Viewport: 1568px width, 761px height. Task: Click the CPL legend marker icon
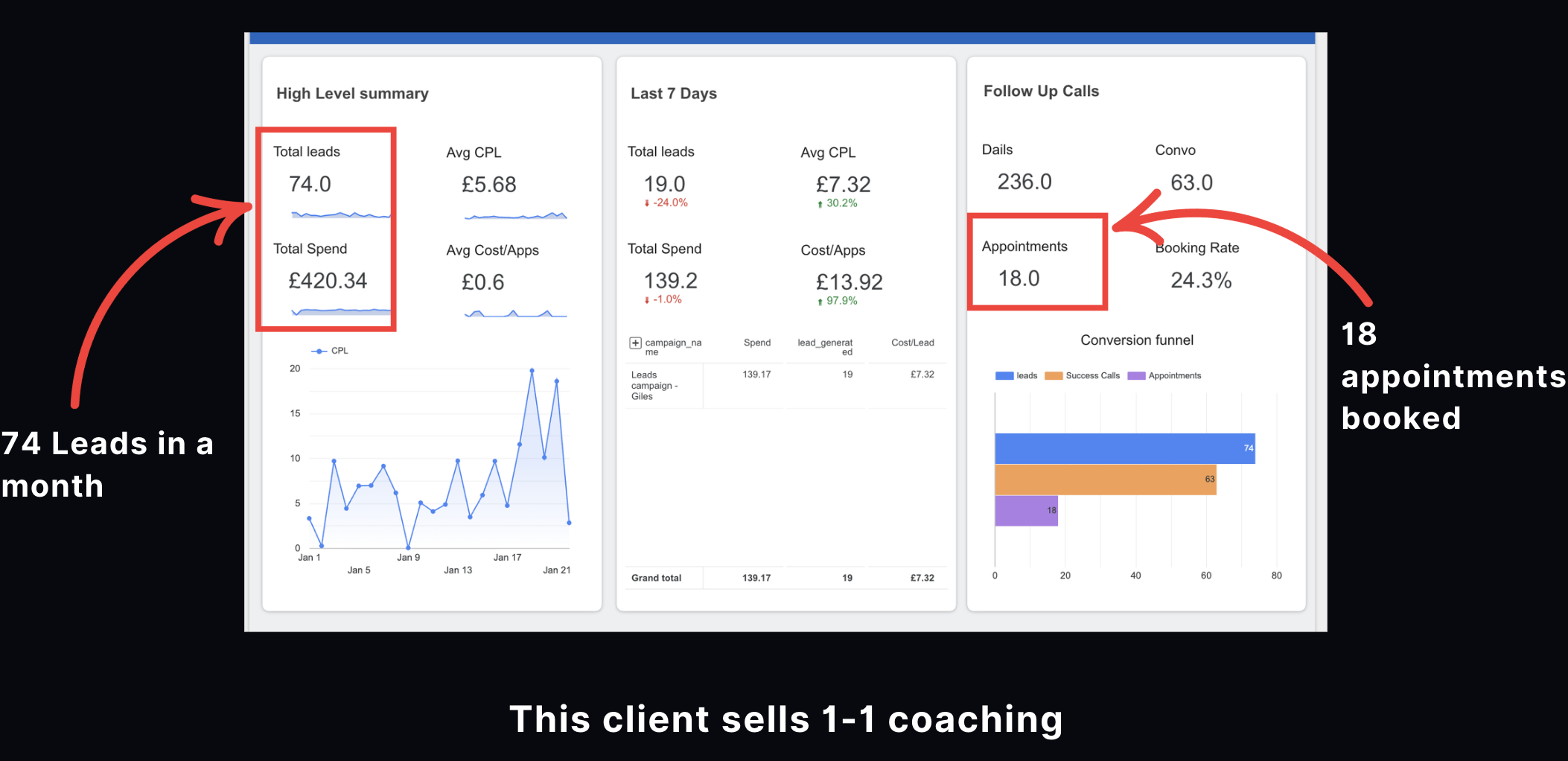[319, 351]
